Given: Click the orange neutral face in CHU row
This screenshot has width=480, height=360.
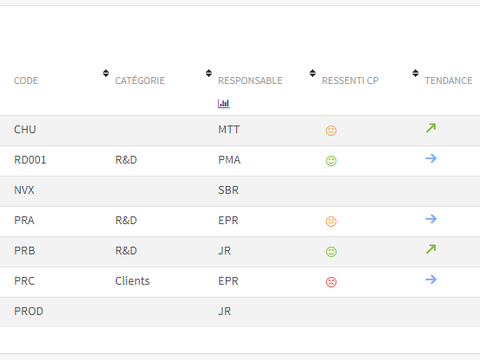Looking at the screenshot, I should tap(331, 130).
